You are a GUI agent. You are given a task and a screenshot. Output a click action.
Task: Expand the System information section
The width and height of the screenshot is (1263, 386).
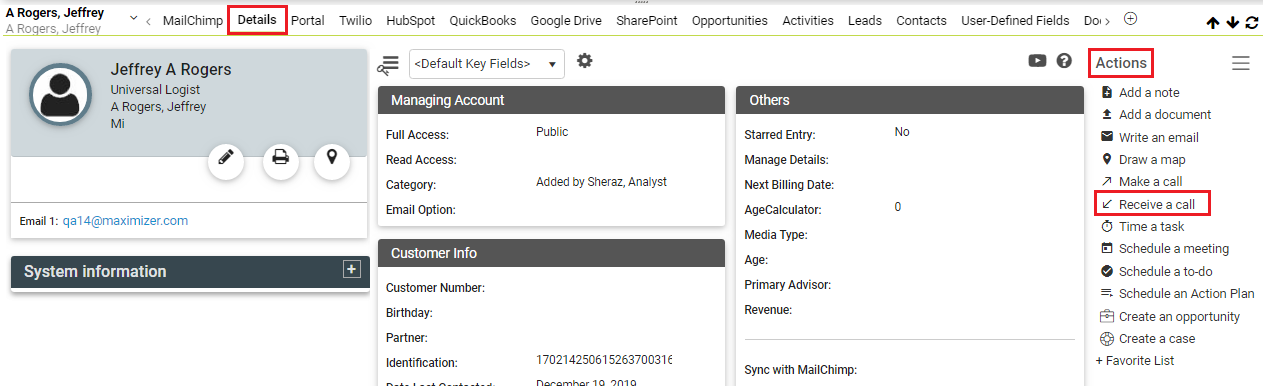(x=351, y=270)
